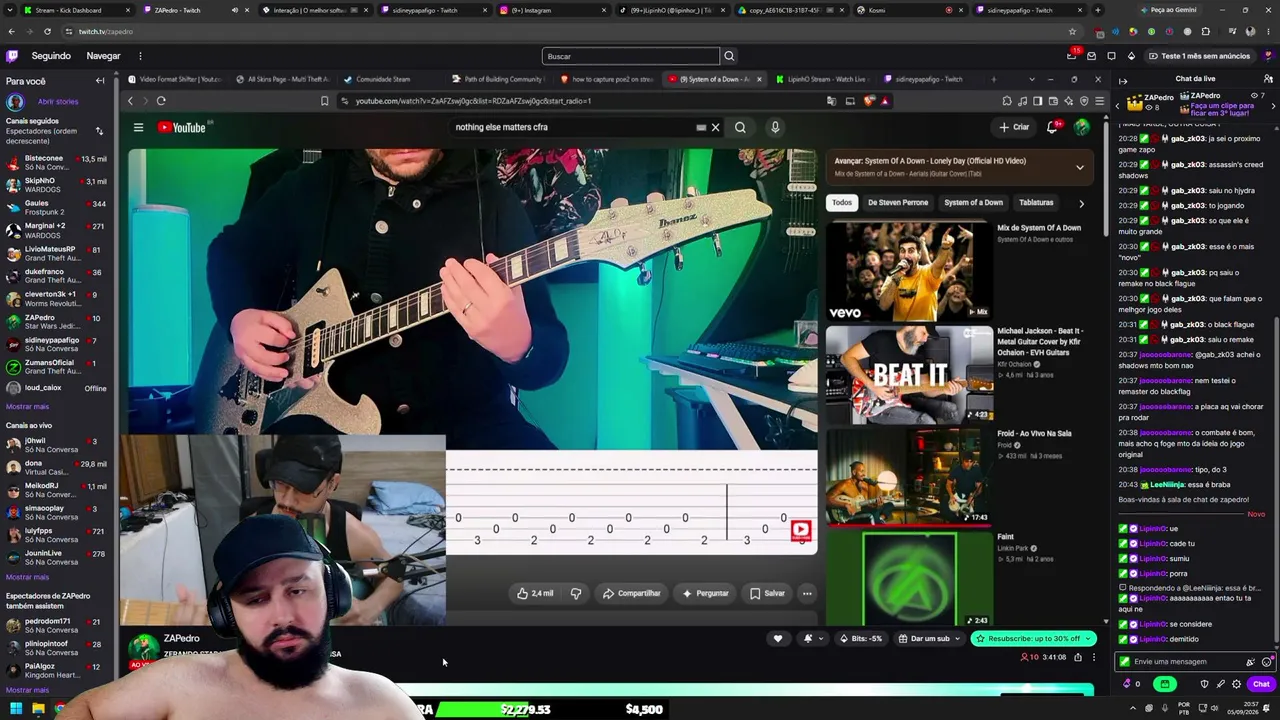Show next YouTube filter chips arrow
Image resolution: width=1280 pixels, height=720 pixels.
coord(1081,203)
